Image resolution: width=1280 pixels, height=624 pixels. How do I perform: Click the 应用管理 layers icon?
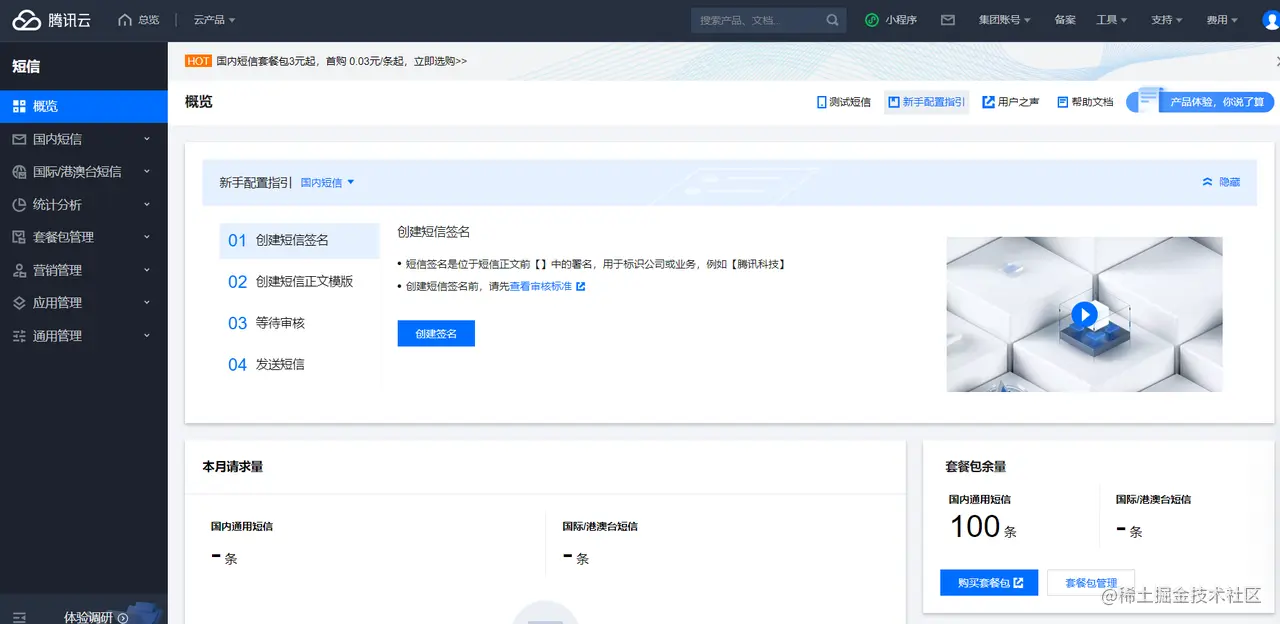(x=19, y=303)
